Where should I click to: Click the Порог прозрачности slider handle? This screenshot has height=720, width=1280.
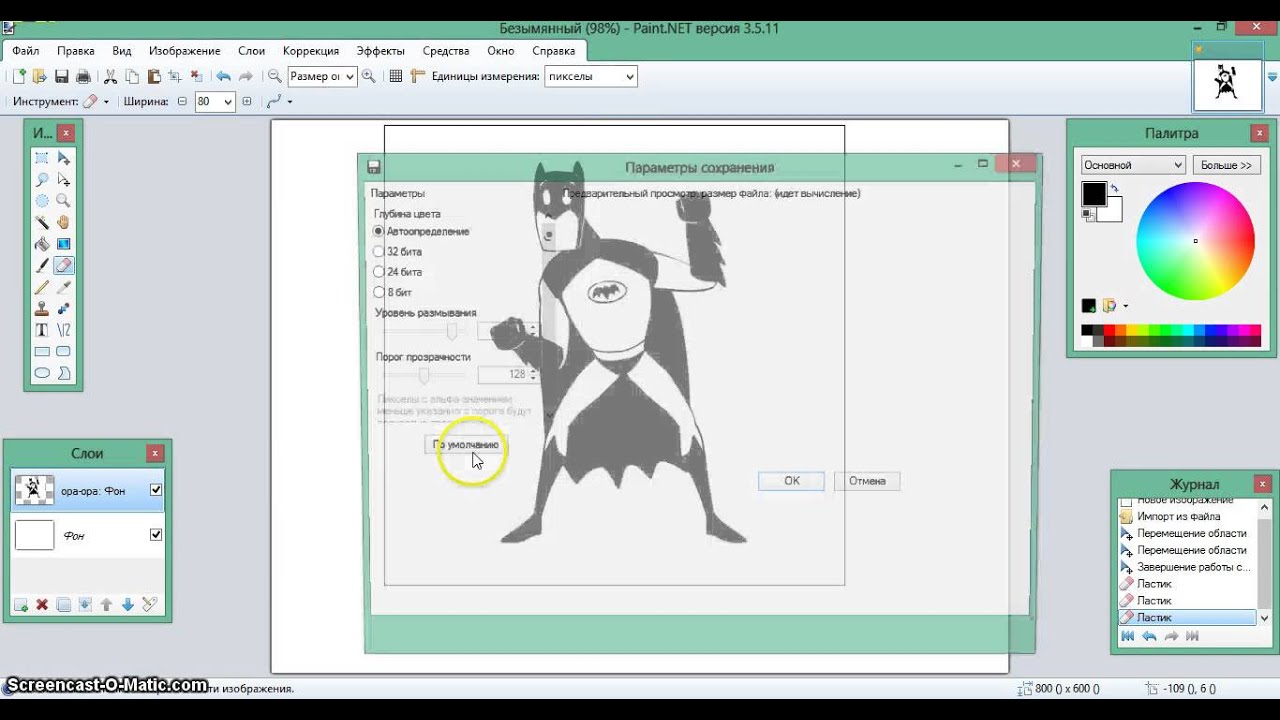click(x=424, y=375)
